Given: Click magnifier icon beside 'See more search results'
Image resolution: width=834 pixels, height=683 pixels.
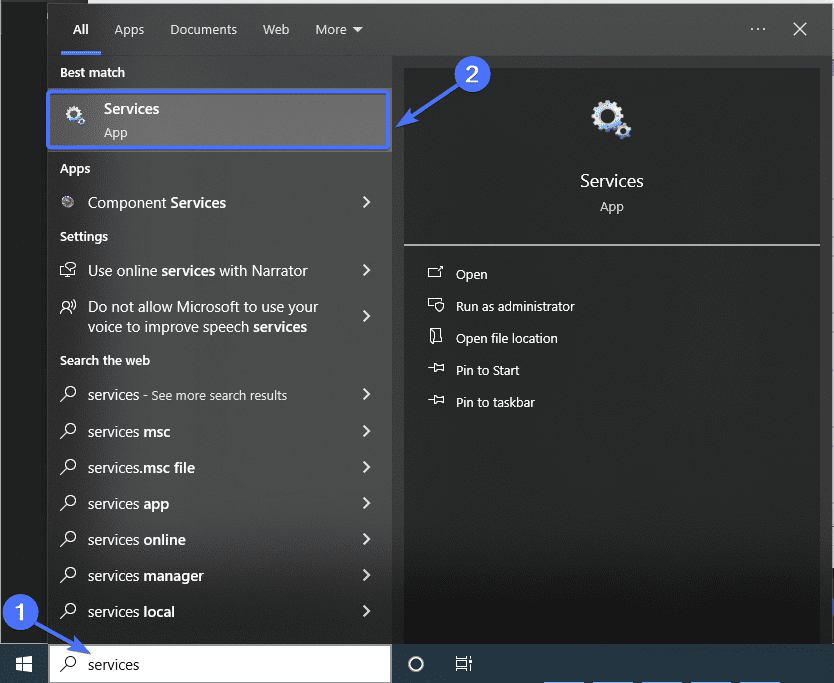Looking at the screenshot, I should [x=68, y=394].
